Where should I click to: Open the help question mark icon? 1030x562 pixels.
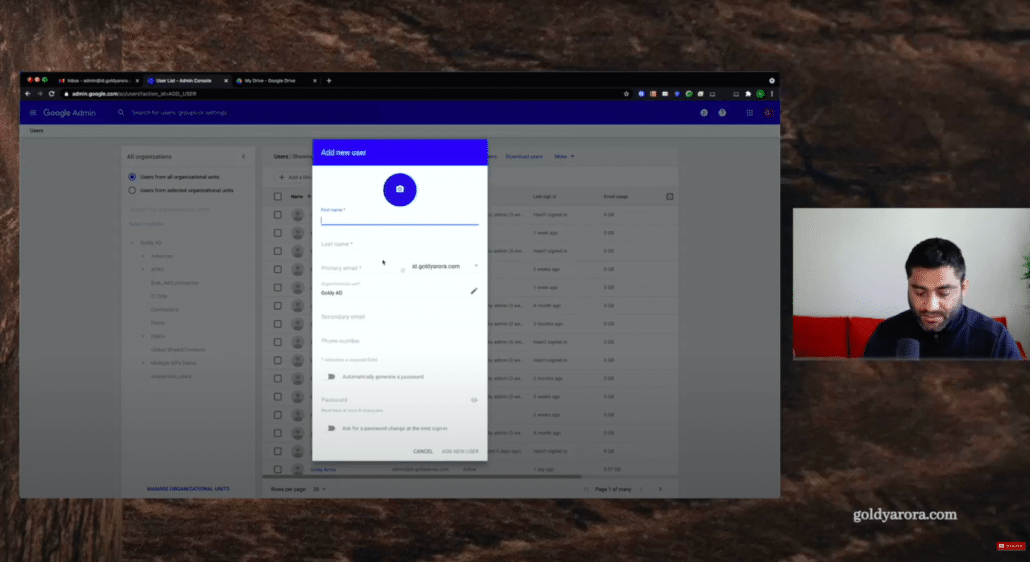(x=722, y=113)
